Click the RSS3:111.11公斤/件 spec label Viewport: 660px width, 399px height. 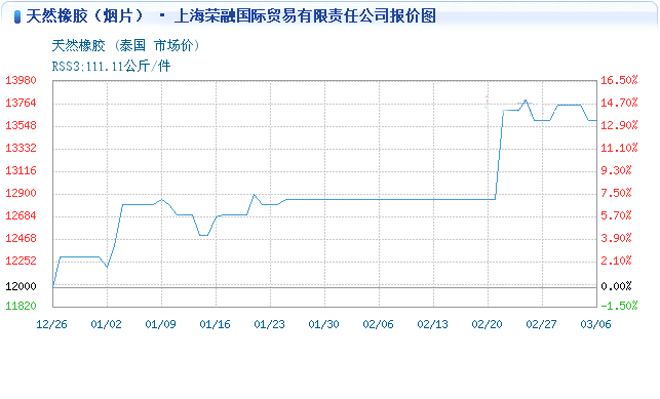(x=111, y=66)
